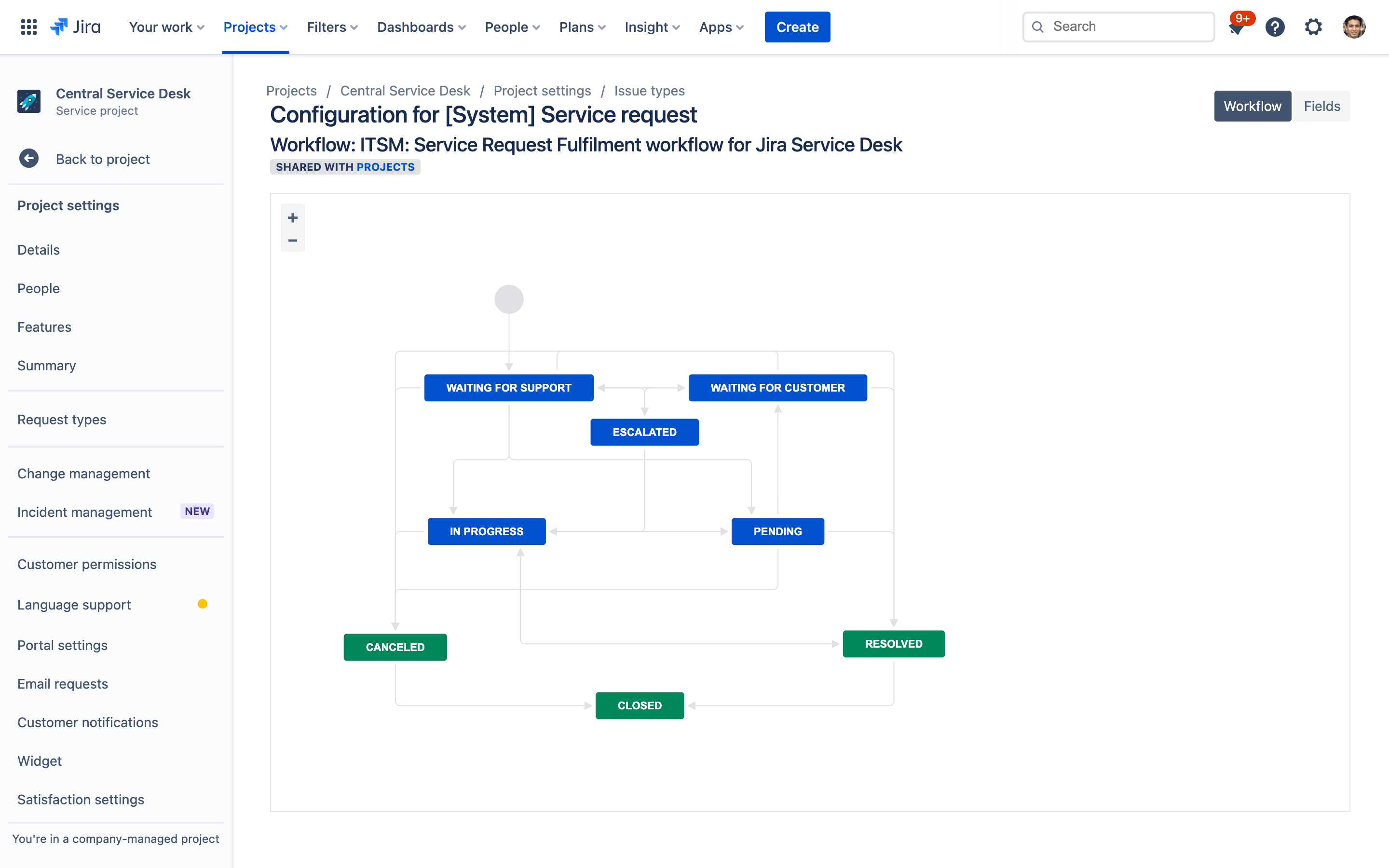Click the Create button

(797, 27)
